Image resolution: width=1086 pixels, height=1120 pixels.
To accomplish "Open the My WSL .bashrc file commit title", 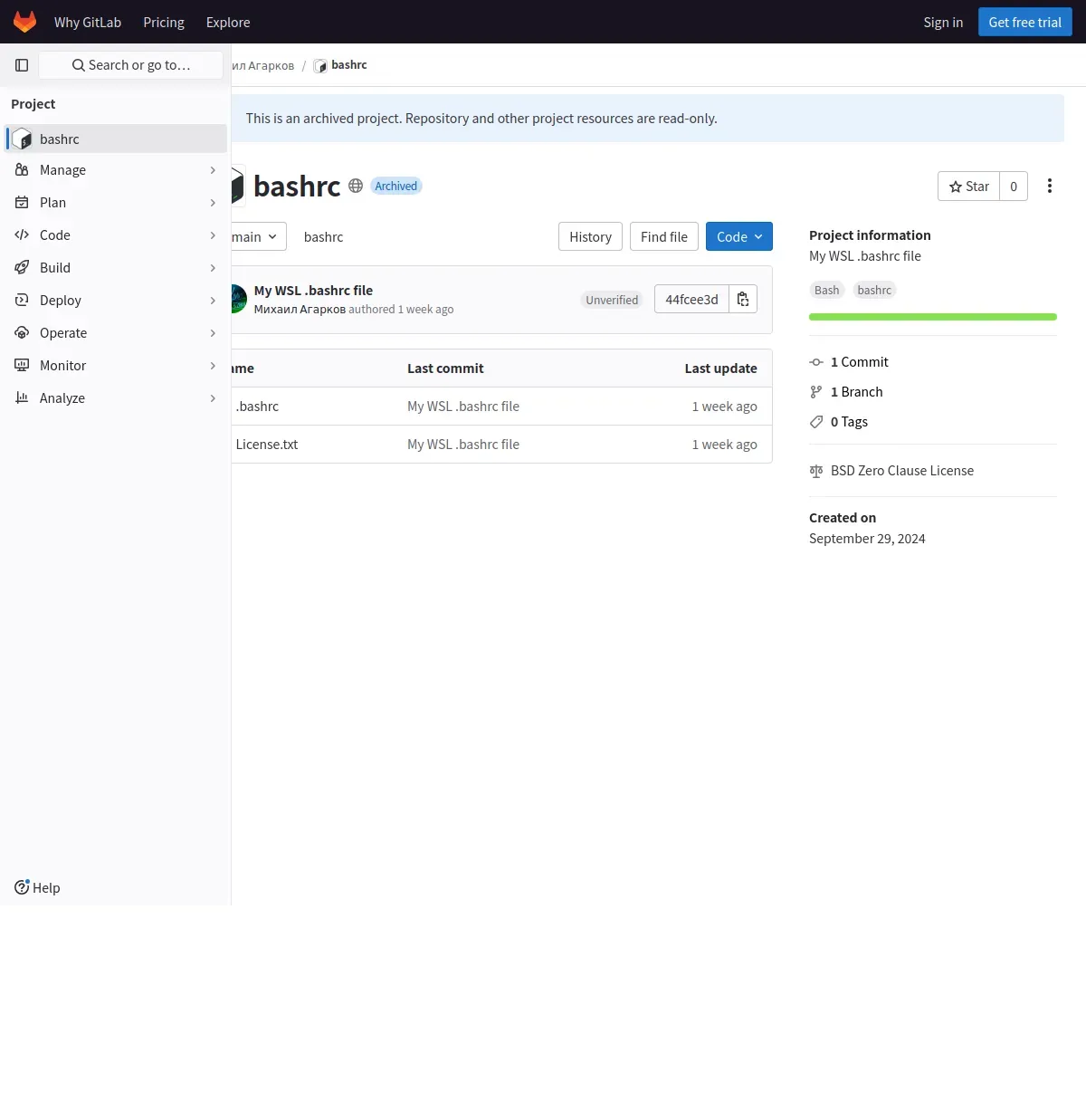I will [x=313, y=291].
